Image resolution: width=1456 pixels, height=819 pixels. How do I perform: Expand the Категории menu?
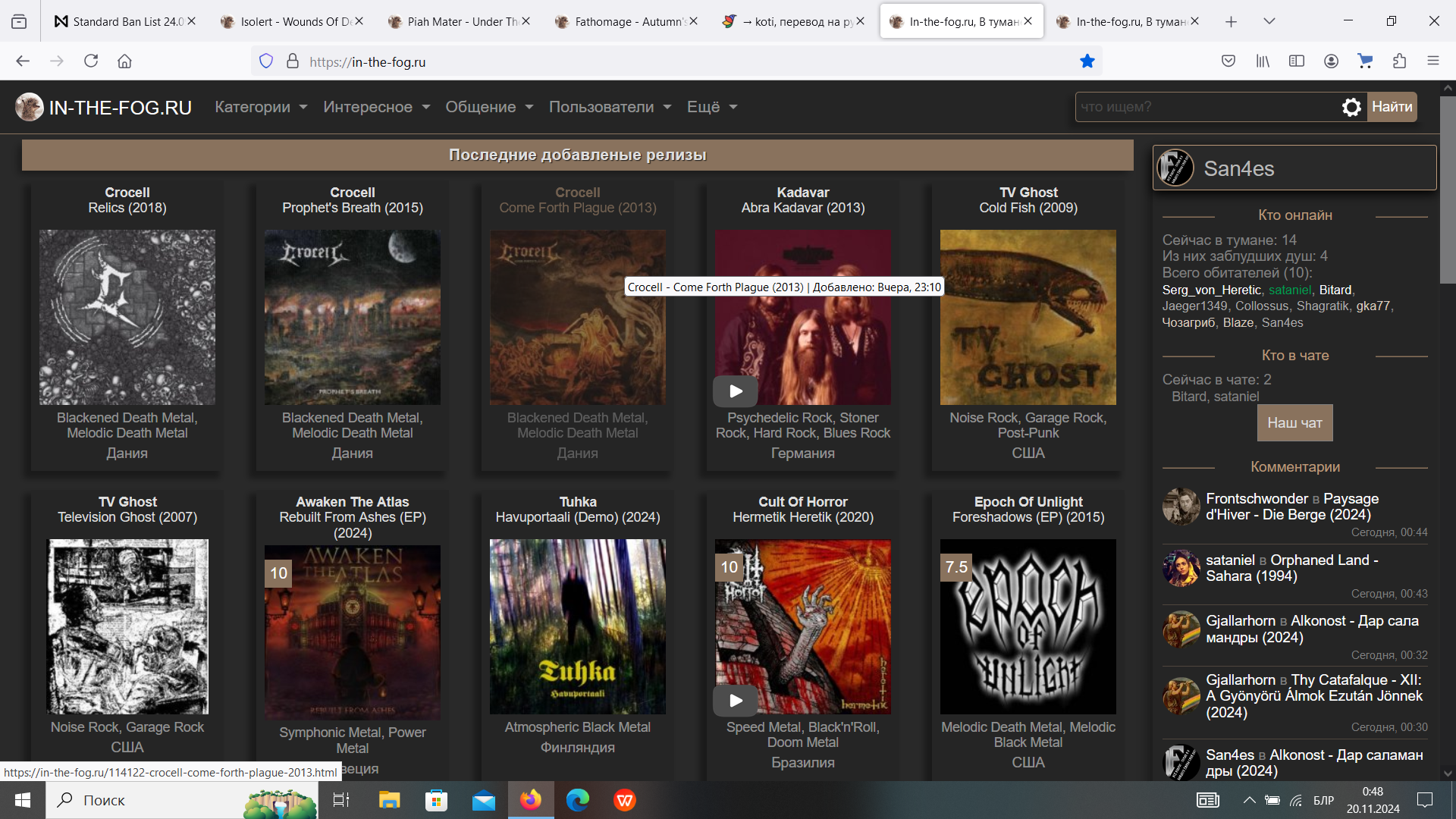pos(261,107)
